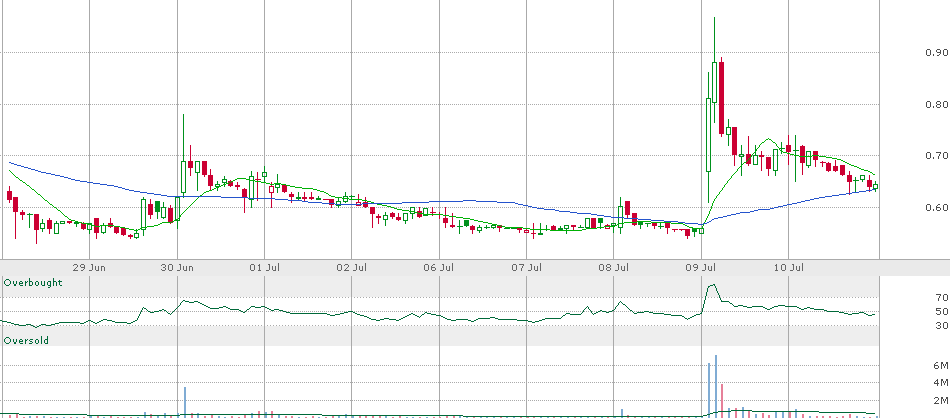Viewport: 950px width, 418px height.
Task: Click the tallest blue volume bar on 09 Jul
Action: (x=716, y=386)
